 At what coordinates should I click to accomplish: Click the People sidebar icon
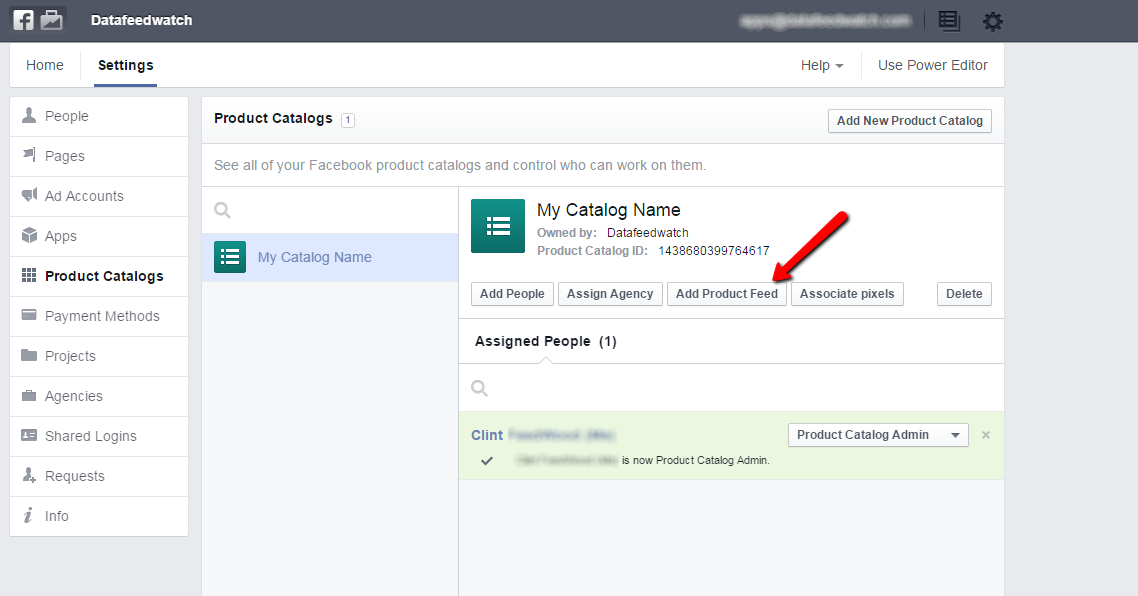pos(29,115)
